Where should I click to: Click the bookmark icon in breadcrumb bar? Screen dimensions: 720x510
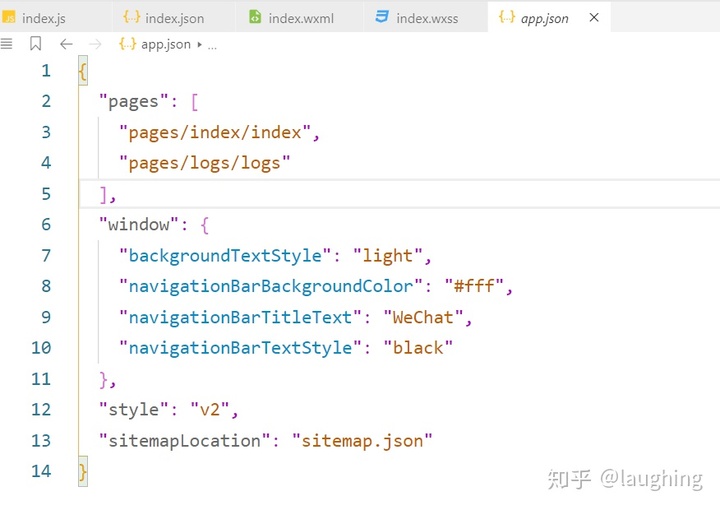[x=36, y=44]
